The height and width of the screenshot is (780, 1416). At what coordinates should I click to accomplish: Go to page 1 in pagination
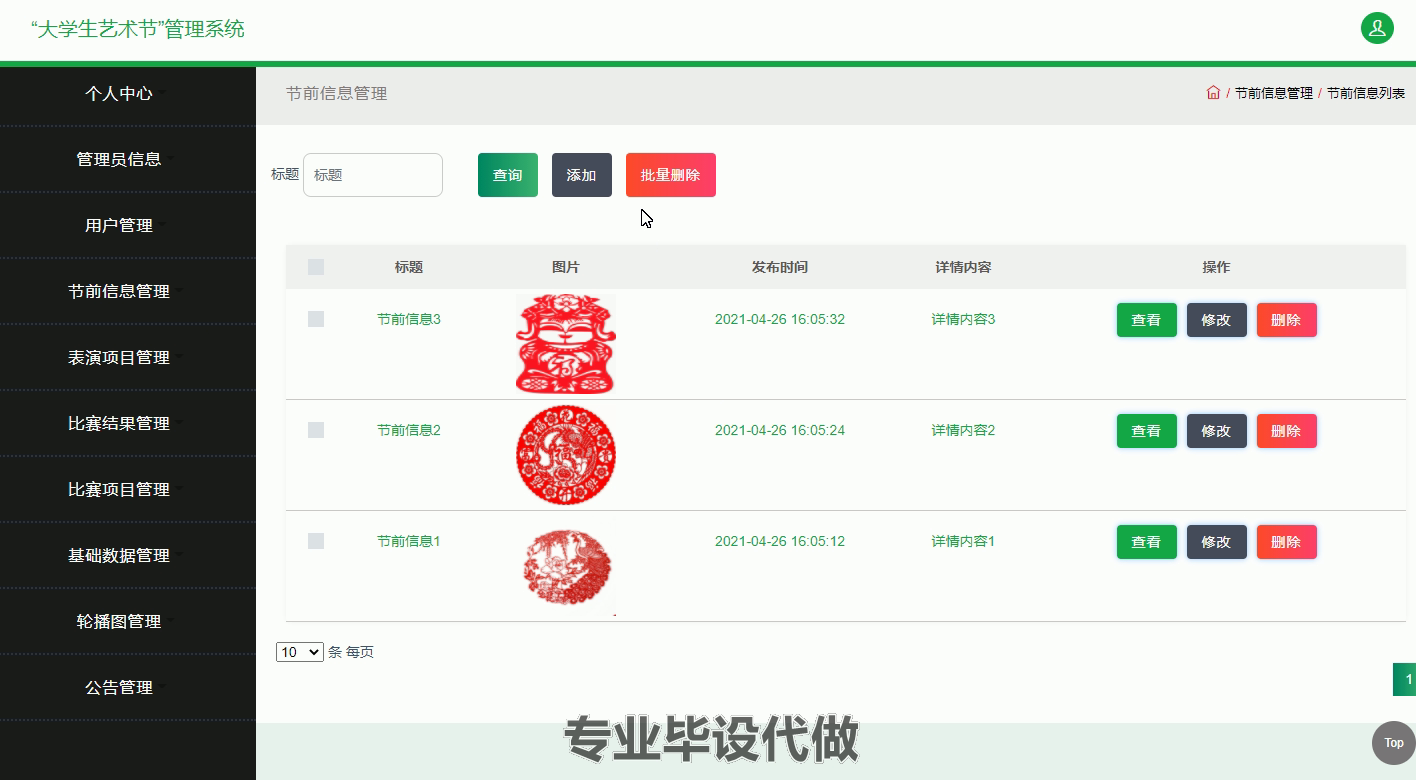tap(1405, 679)
